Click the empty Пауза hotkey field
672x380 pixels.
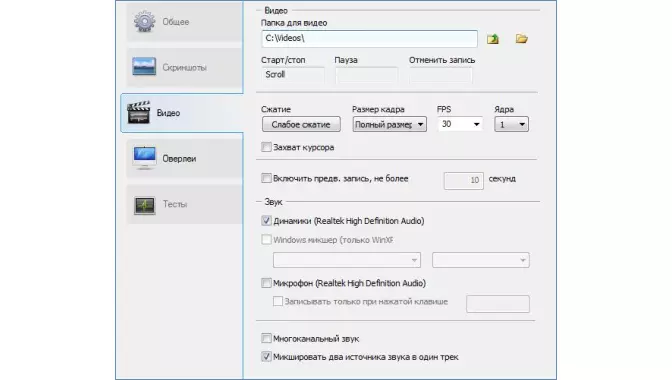(x=366, y=75)
